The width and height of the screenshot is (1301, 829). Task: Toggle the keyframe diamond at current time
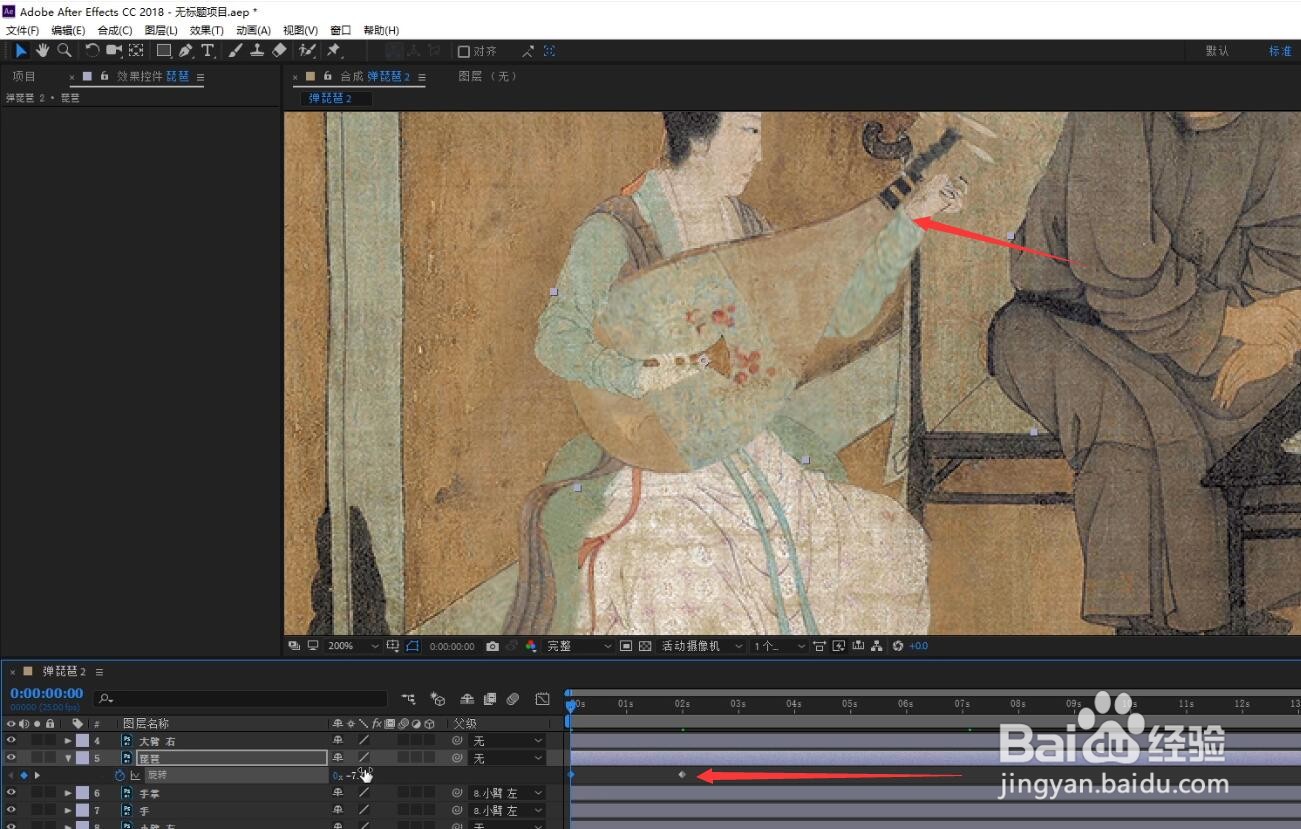coord(24,775)
